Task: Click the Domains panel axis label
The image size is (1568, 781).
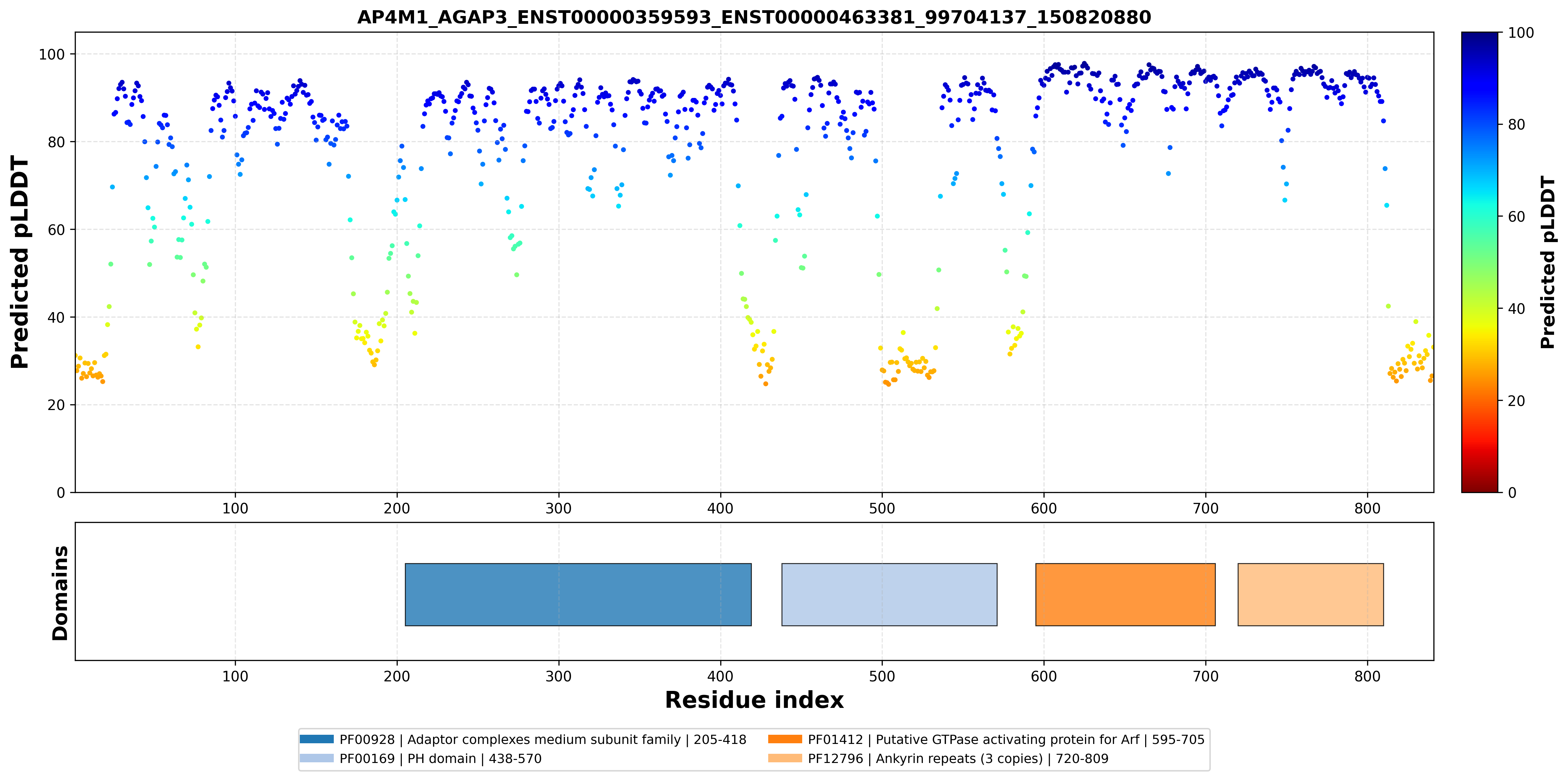Action: pyautogui.click(x=60, y=593)
